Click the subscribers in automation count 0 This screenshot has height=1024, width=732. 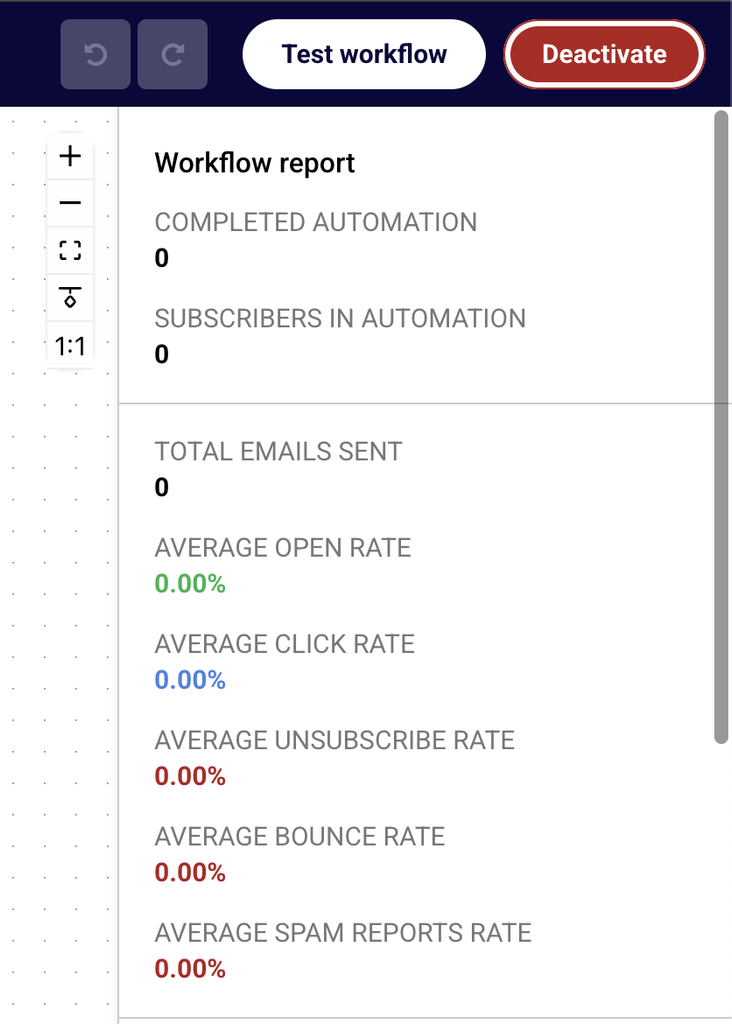162,355
